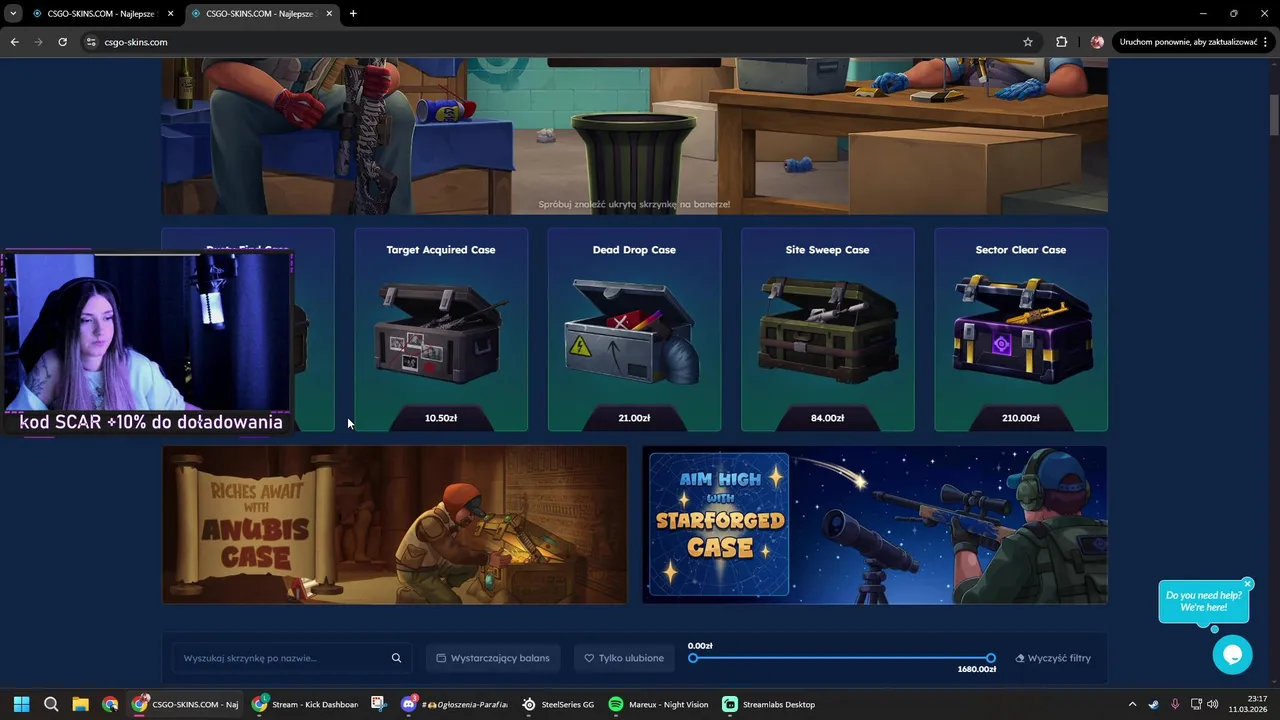Expand the system tray hidden icons chevron

point(1132,704)
